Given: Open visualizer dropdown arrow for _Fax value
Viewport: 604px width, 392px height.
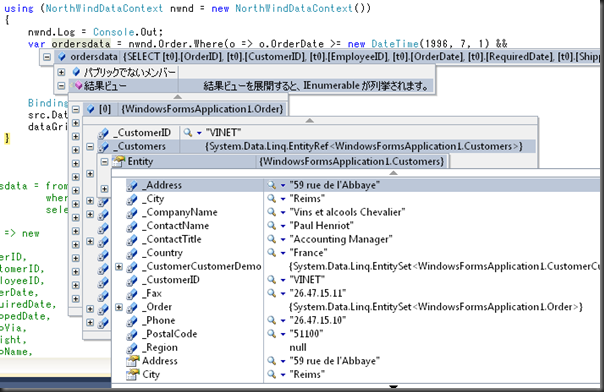Looking at the screenshot, I should [283, 294].
